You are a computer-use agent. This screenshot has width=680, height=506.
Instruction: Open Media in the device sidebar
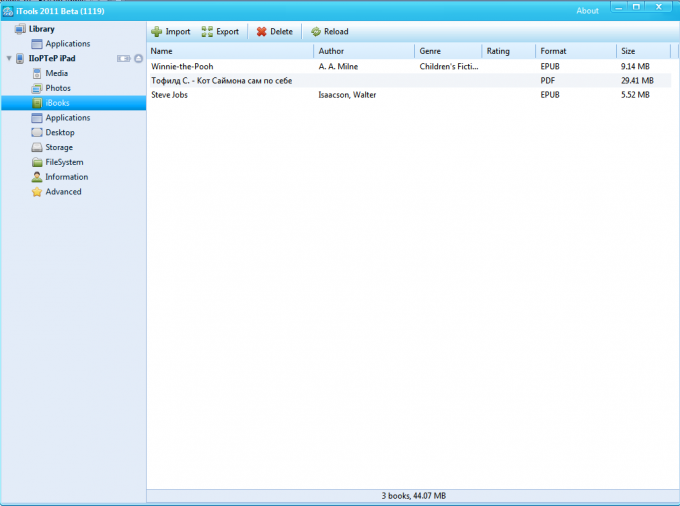56,73
